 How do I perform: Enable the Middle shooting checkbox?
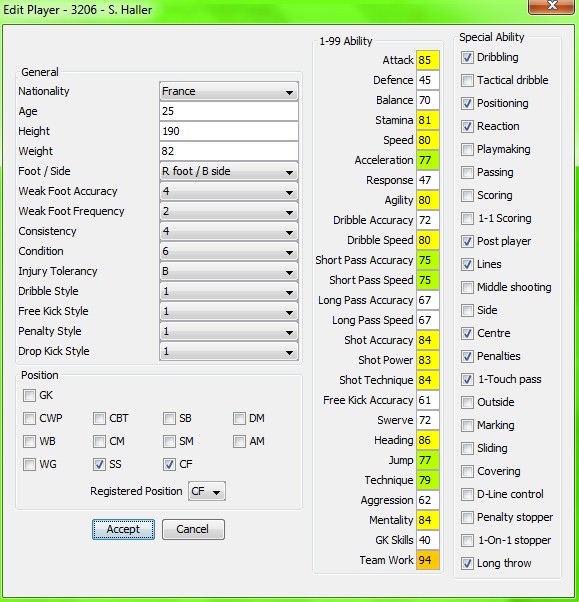(x=467, y=287)
